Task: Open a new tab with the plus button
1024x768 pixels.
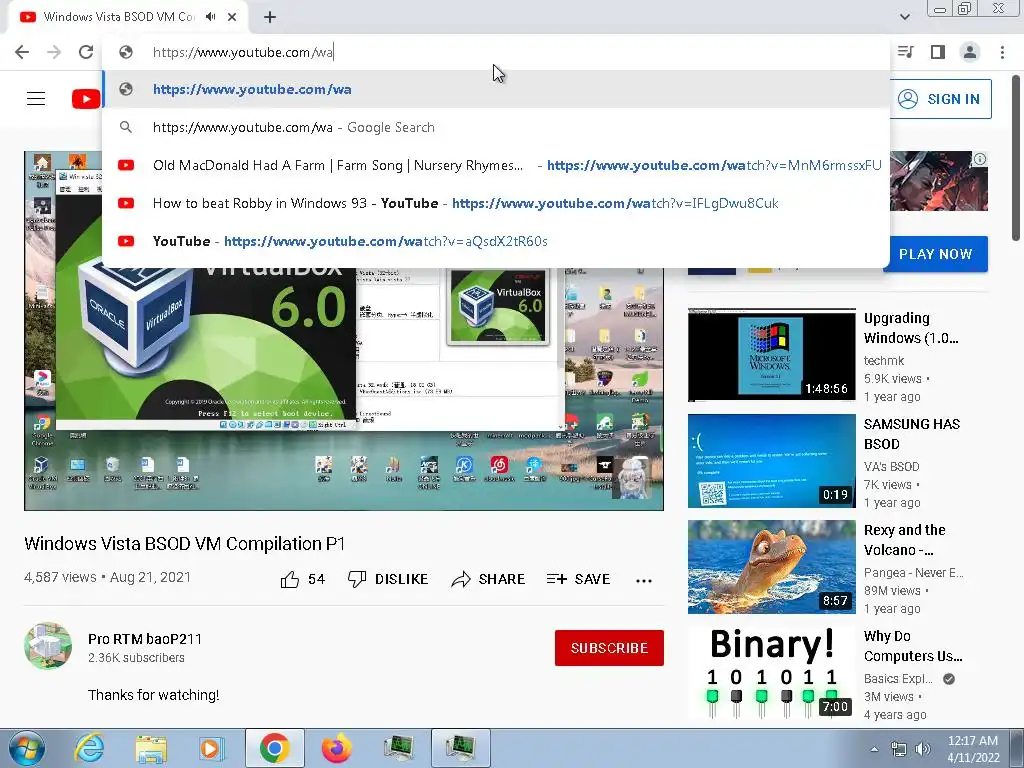Action: pyautogui.click(x=270, y=17)
